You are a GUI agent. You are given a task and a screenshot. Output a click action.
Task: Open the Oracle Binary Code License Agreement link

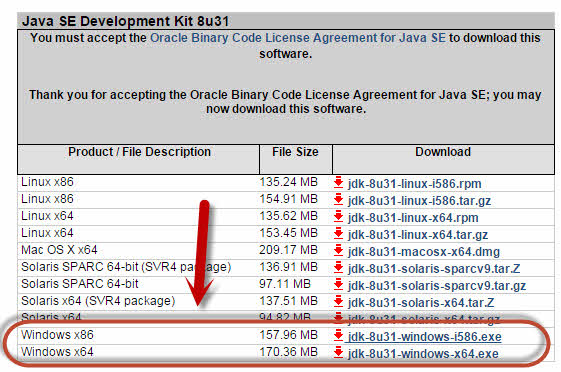pyautogui.click(x=298, y=38)
